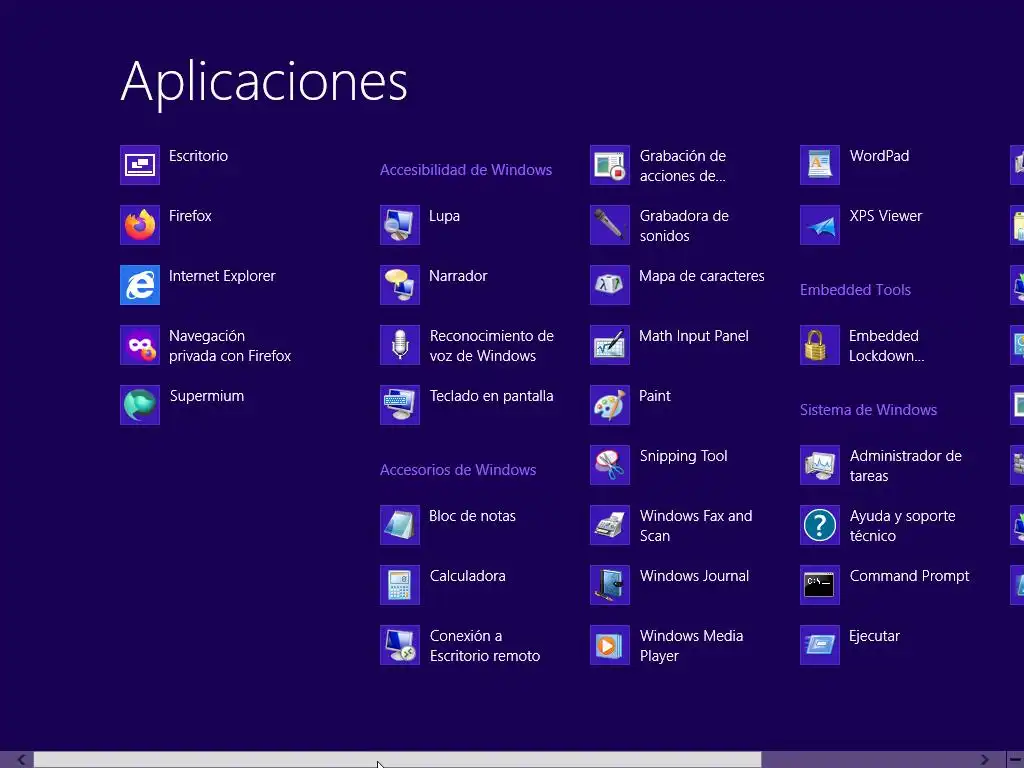Start Reconocimiento de voz microphone icon
The width and height of the screenshot is (1024, 768).
pos(400,345)
